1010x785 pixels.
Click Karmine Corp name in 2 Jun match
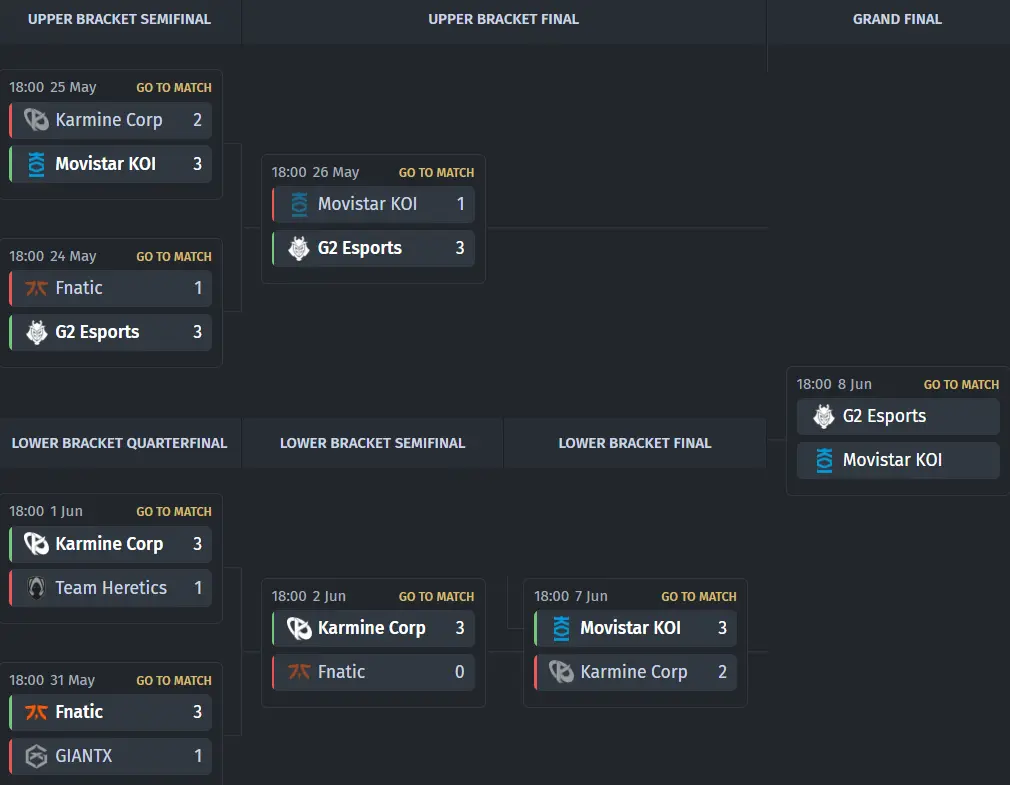coord(372,629)
